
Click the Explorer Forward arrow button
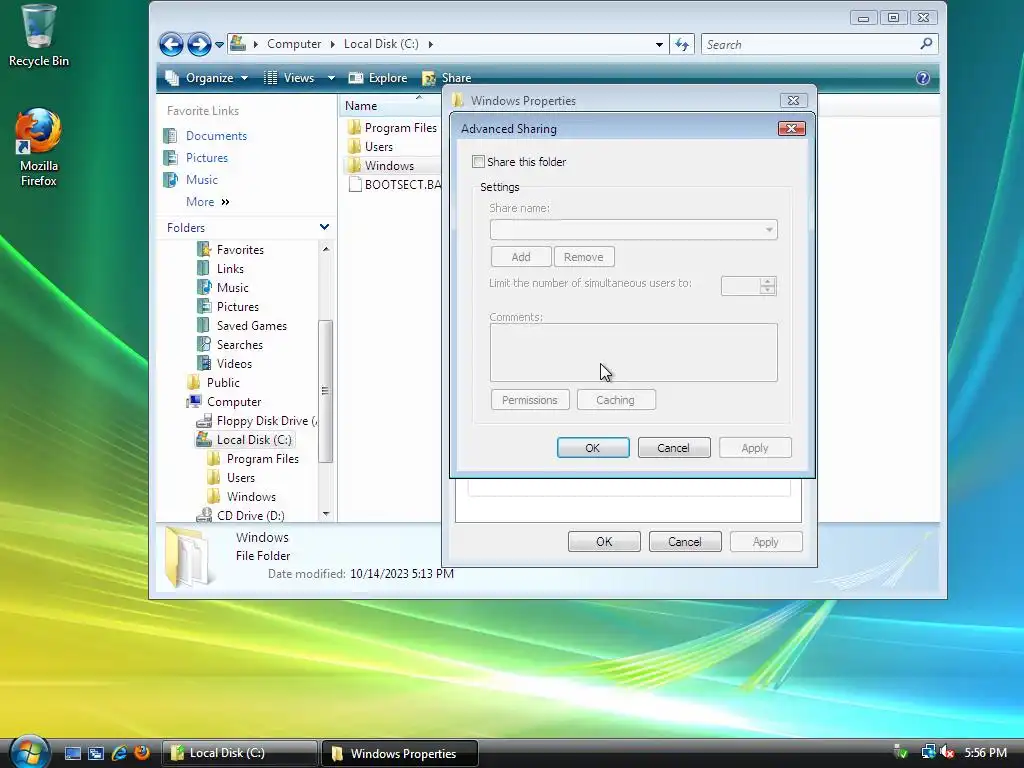click(199, 44)
